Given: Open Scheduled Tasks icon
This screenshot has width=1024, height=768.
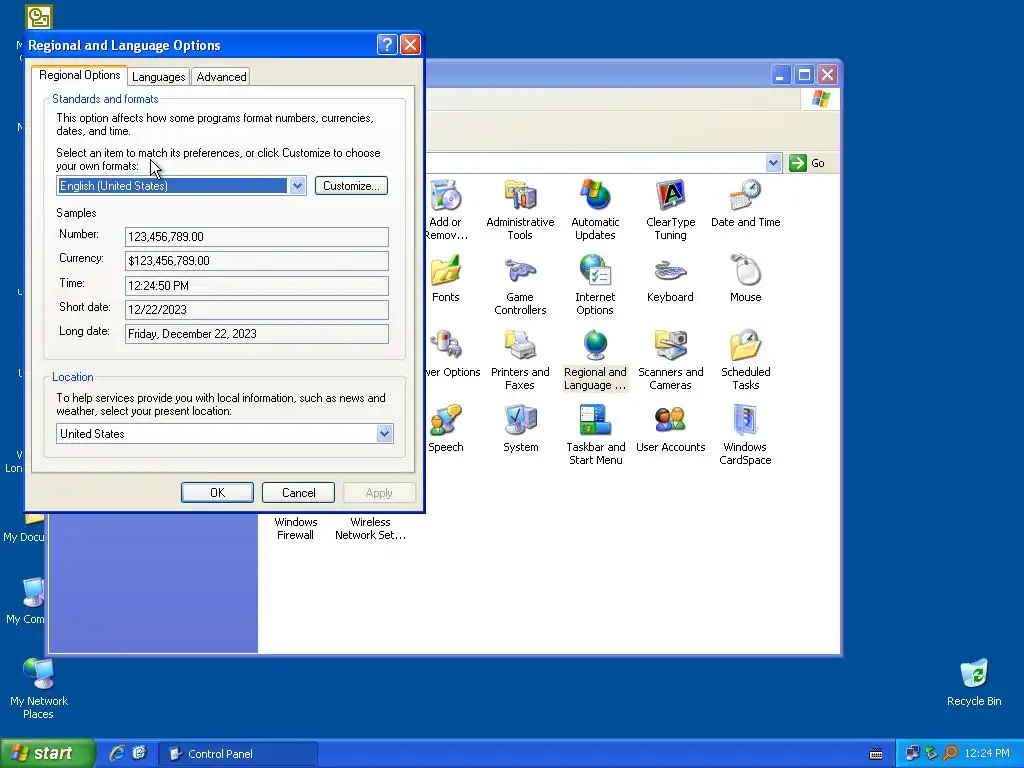Looking at the screenshot, I should pyautogui.click(x=745, y=345).
